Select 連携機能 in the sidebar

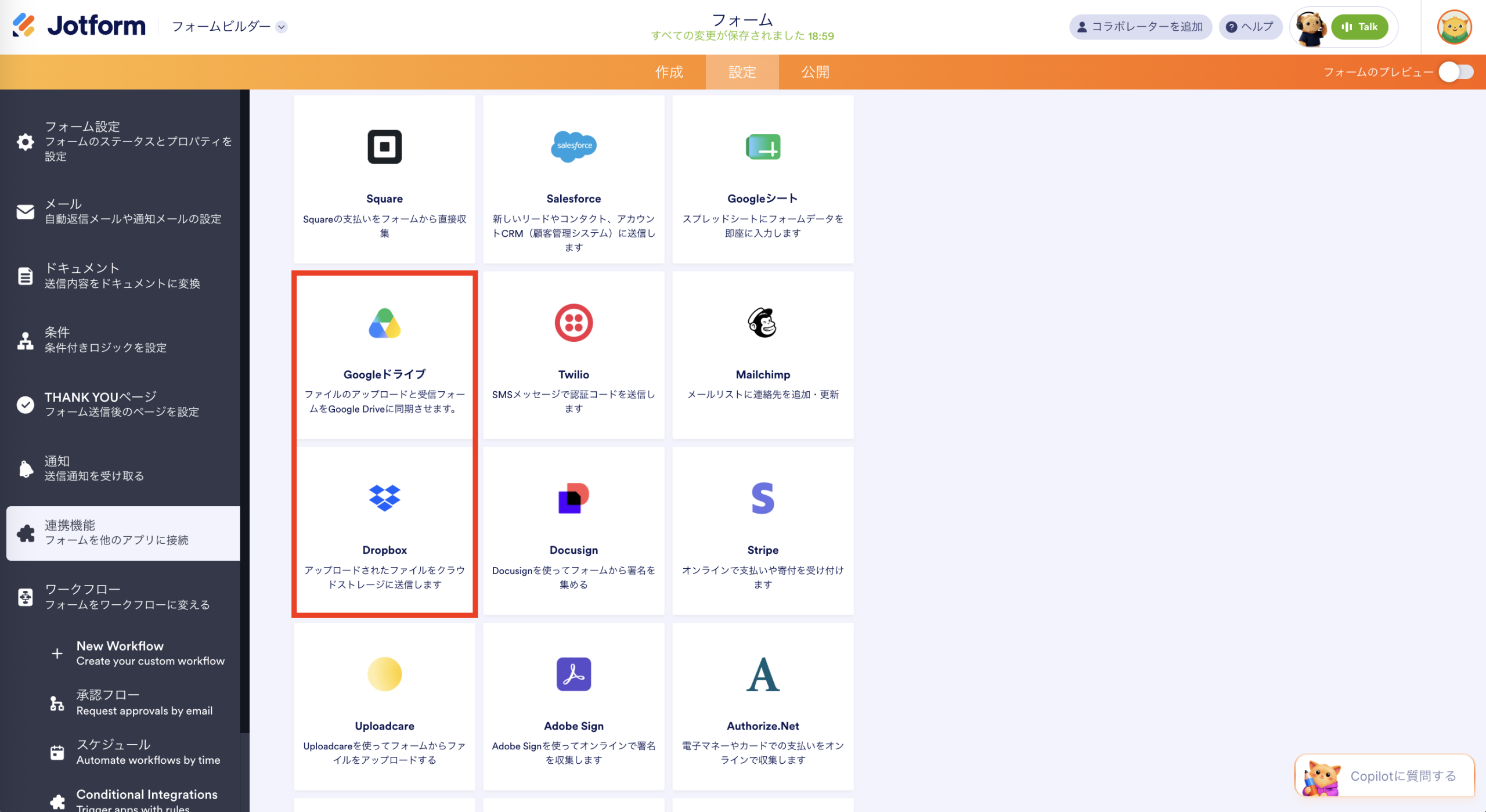click(123, 533)
